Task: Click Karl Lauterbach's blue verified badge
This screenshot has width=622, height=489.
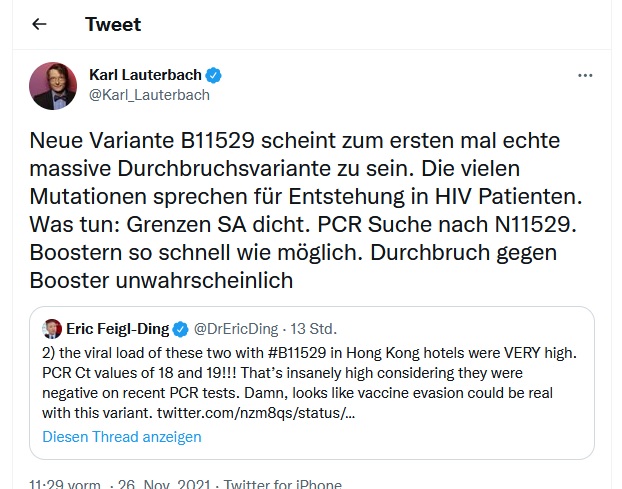Action: point(214,75)
